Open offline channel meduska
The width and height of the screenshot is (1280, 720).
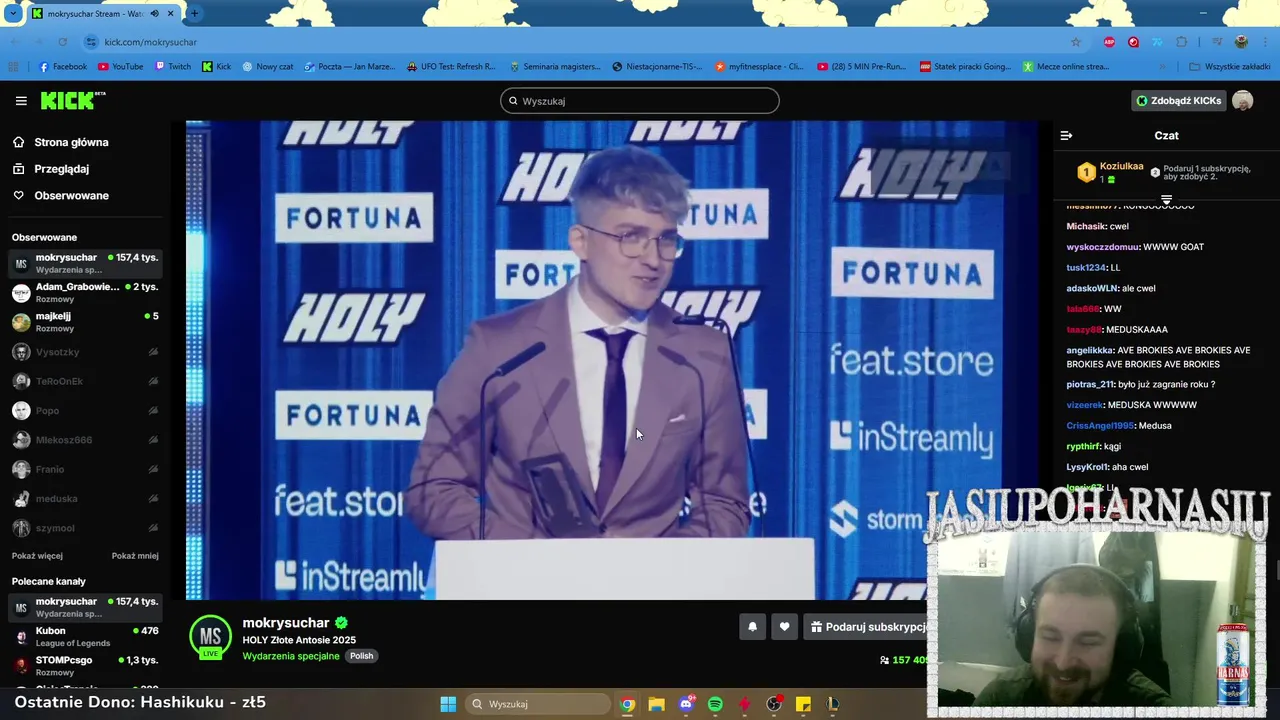[x=85, y=499]
